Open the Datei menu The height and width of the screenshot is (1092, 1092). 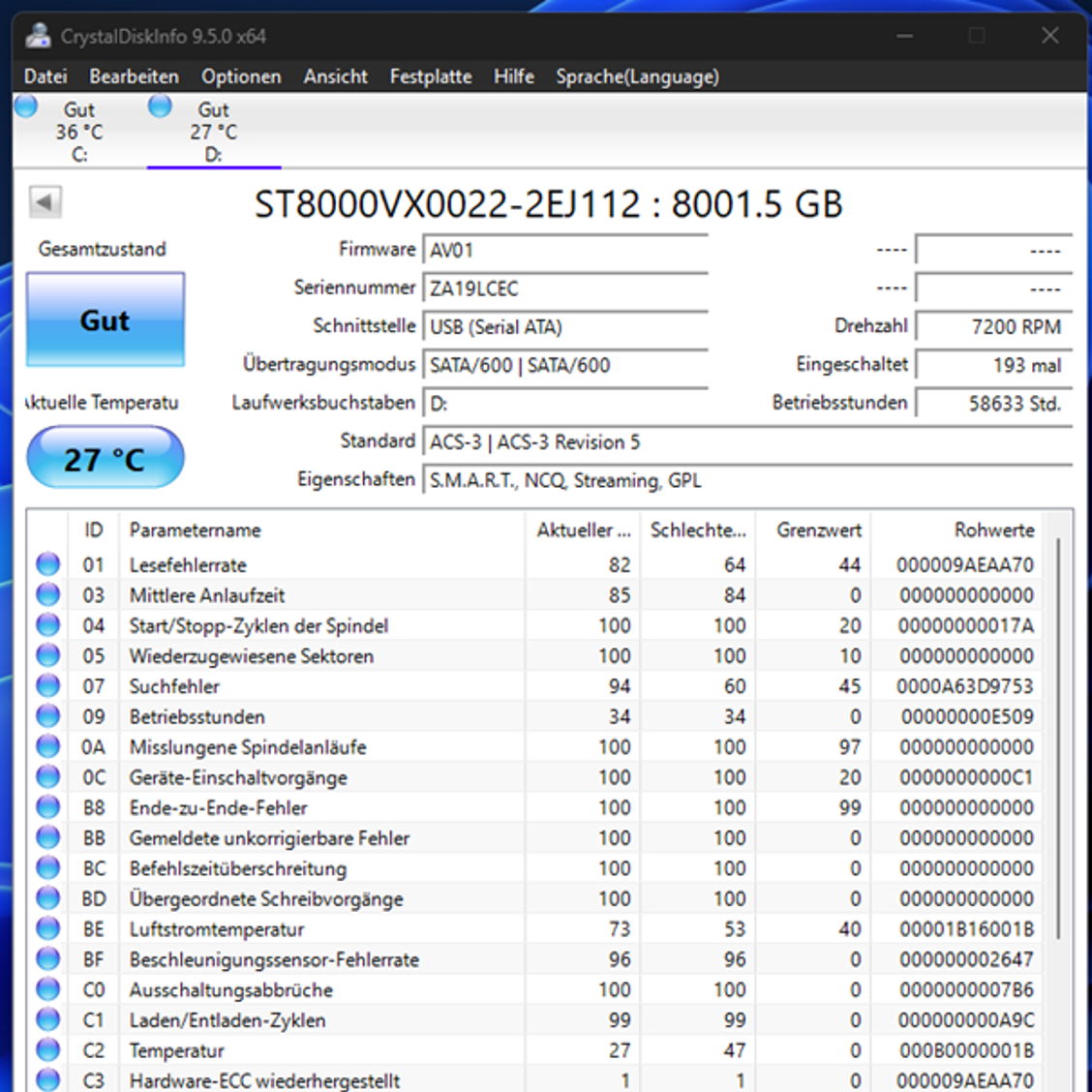[x=45, y=76]
